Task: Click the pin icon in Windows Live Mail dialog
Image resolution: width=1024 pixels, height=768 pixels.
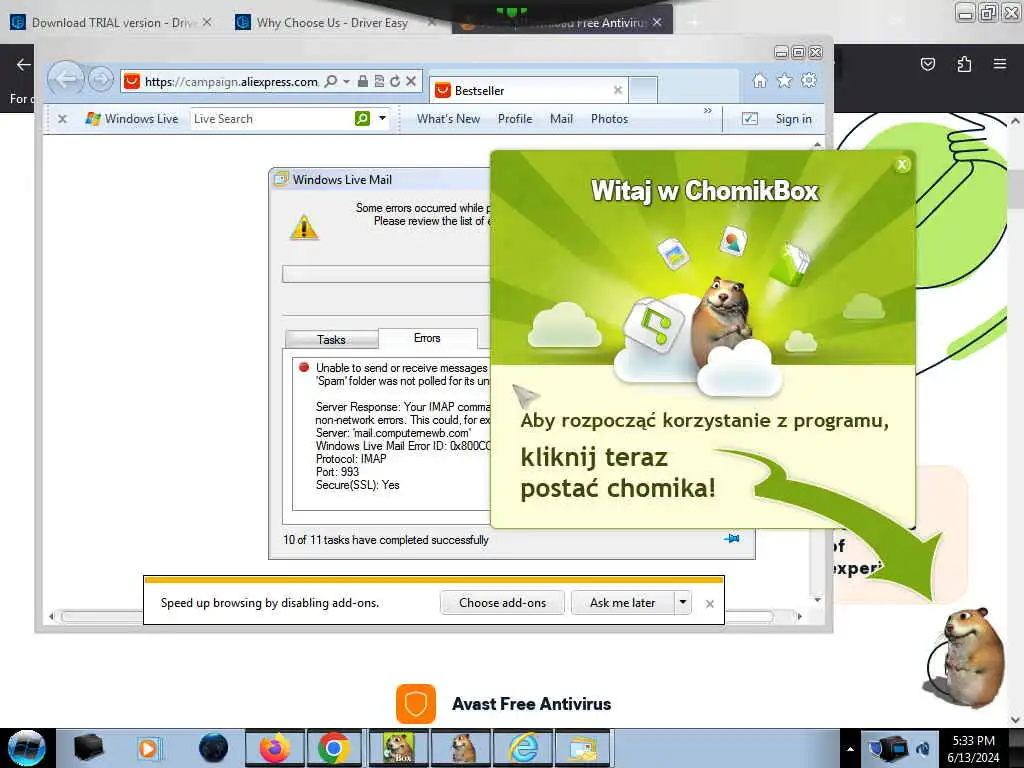Action: (732, 539)
